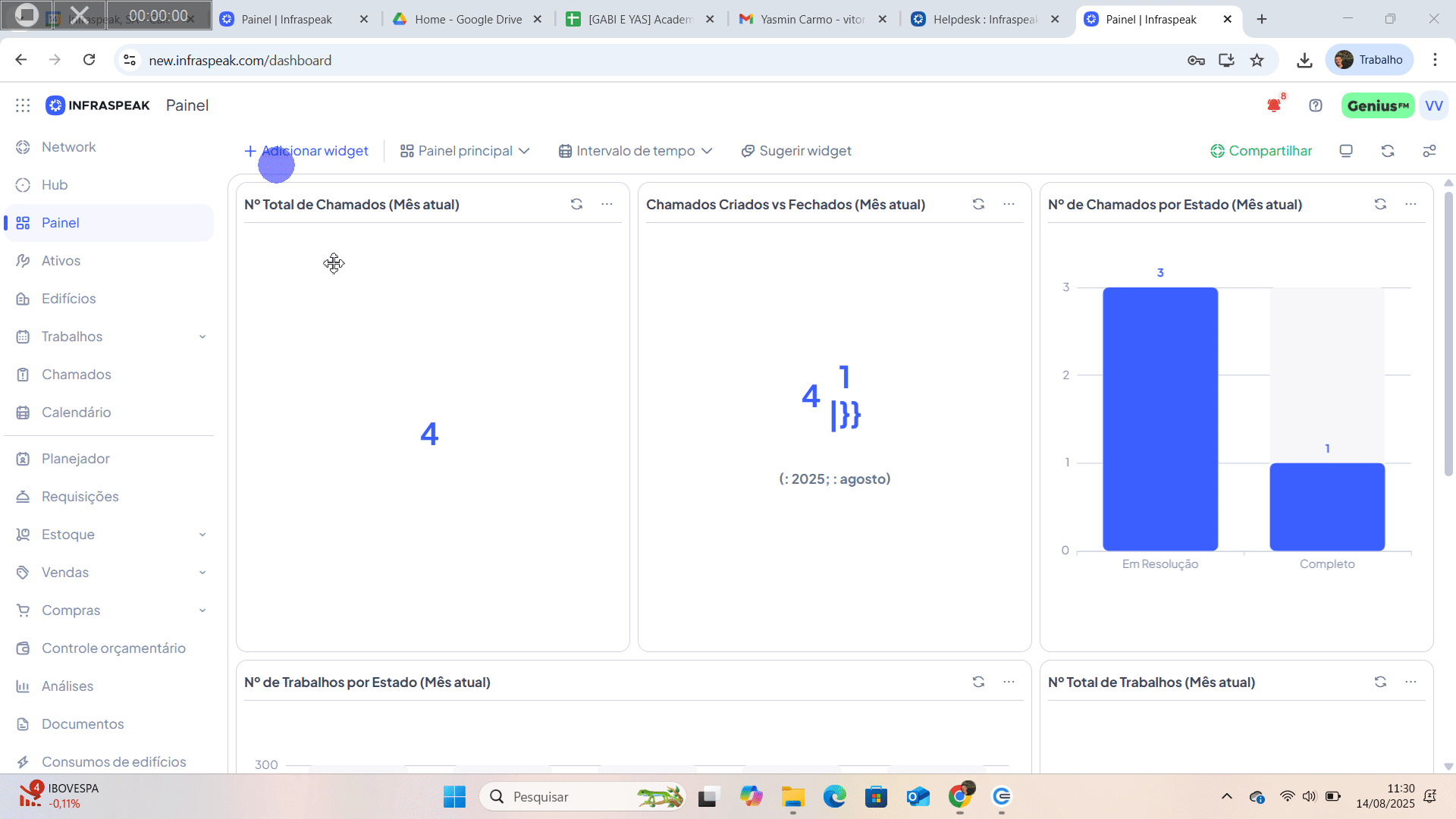
Task: Reload the page in the browser
Action: [89, 60]
